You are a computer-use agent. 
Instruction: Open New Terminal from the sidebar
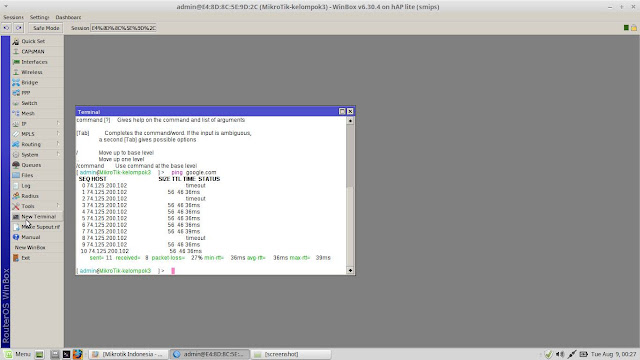pyautogui.click(x=37, y=216)
